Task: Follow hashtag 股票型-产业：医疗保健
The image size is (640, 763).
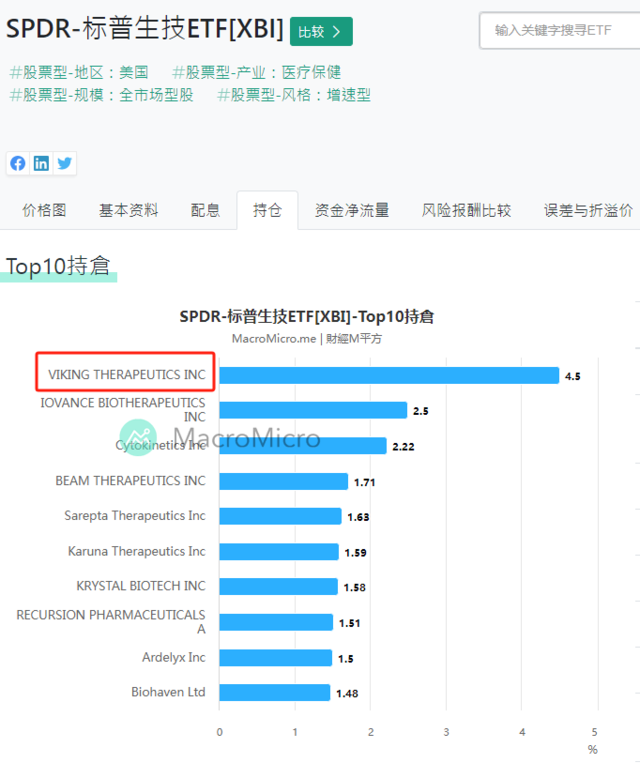Action: coord(256,73)
